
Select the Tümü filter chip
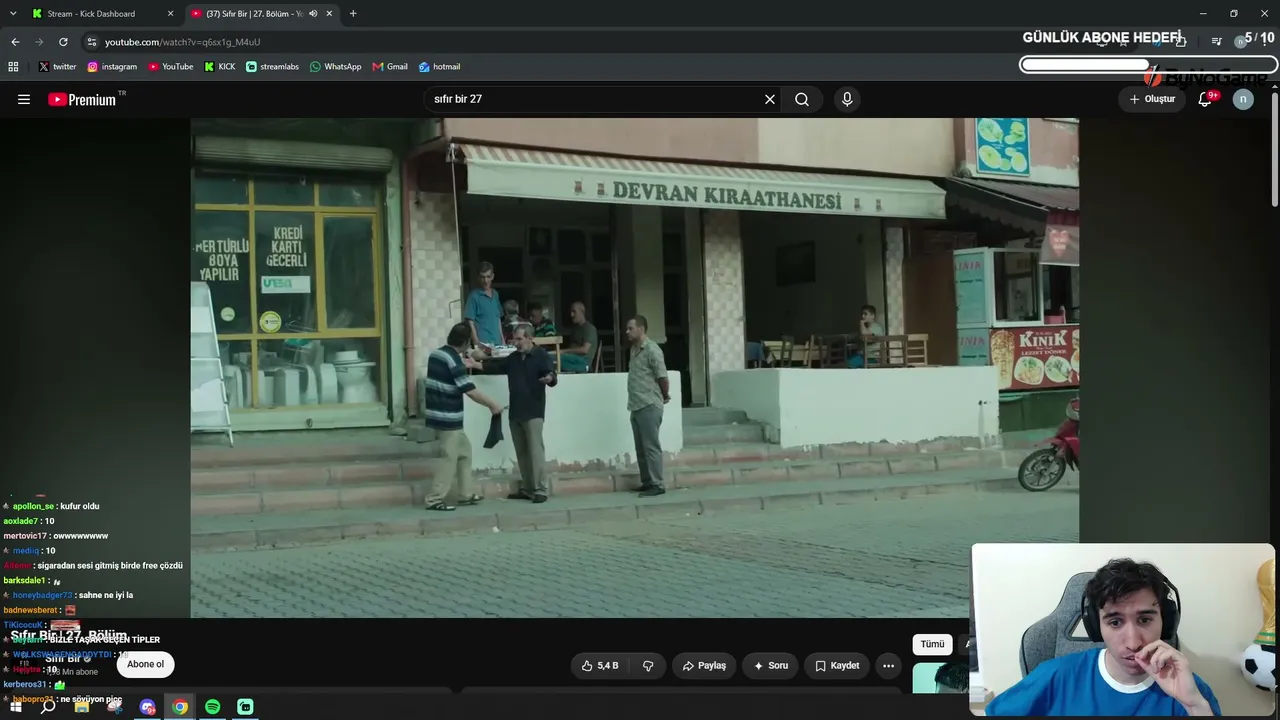tap(932, 645)
